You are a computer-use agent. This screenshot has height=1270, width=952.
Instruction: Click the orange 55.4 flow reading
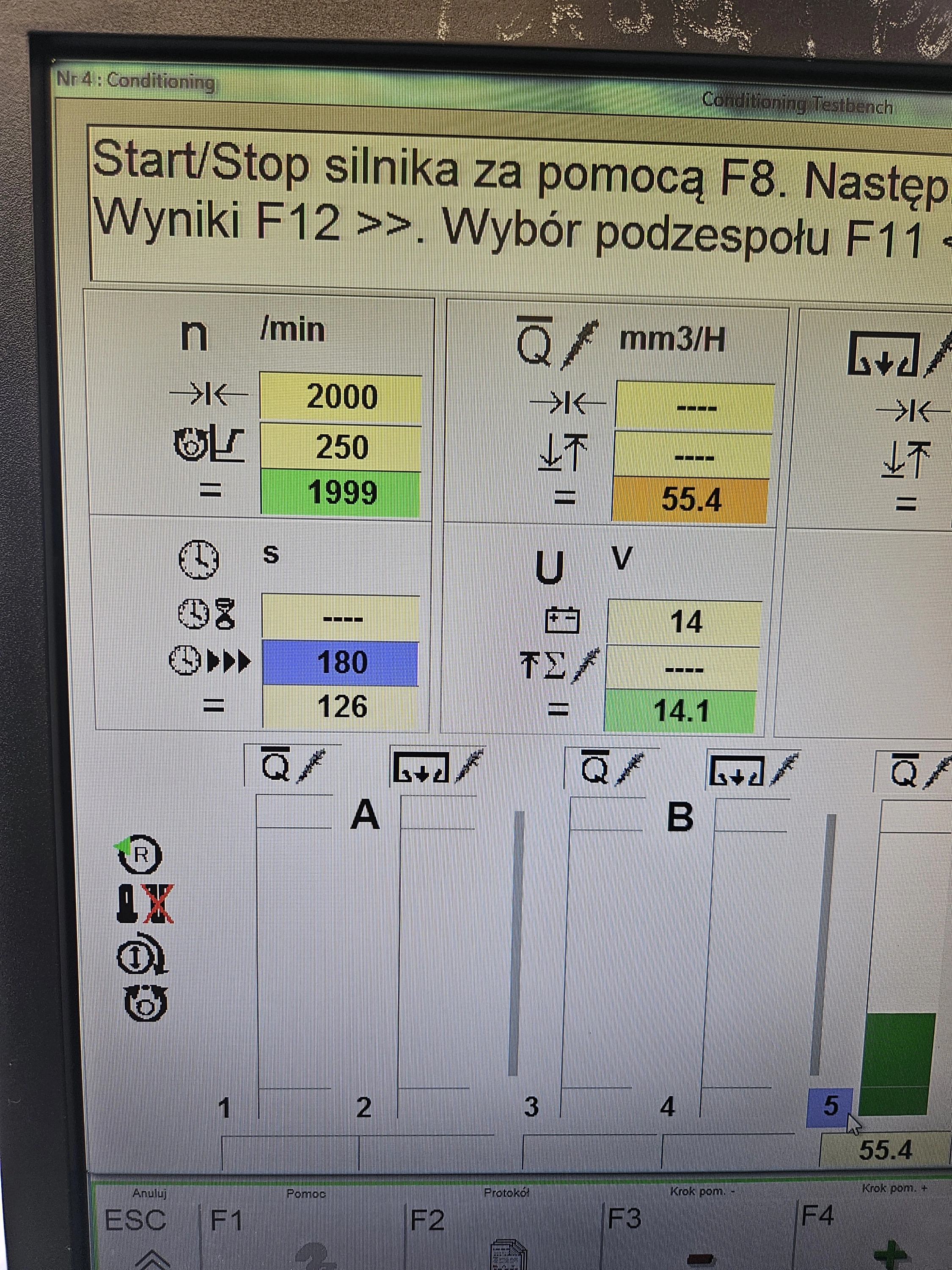click(691, 500)
